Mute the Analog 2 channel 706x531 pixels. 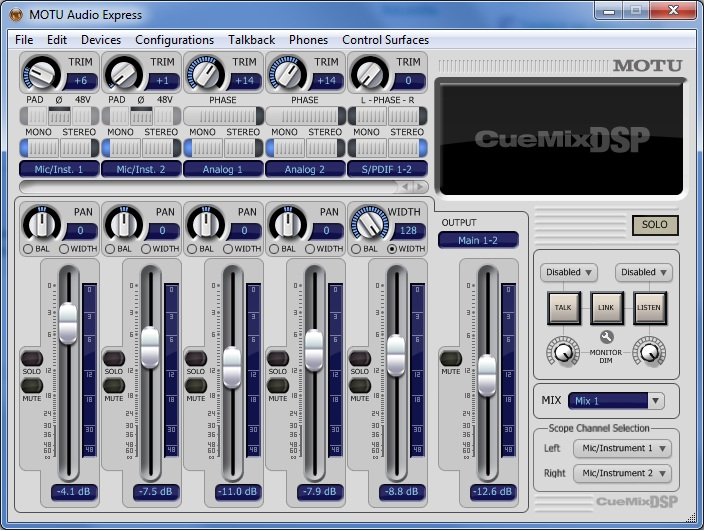click(x=278, y=386)
